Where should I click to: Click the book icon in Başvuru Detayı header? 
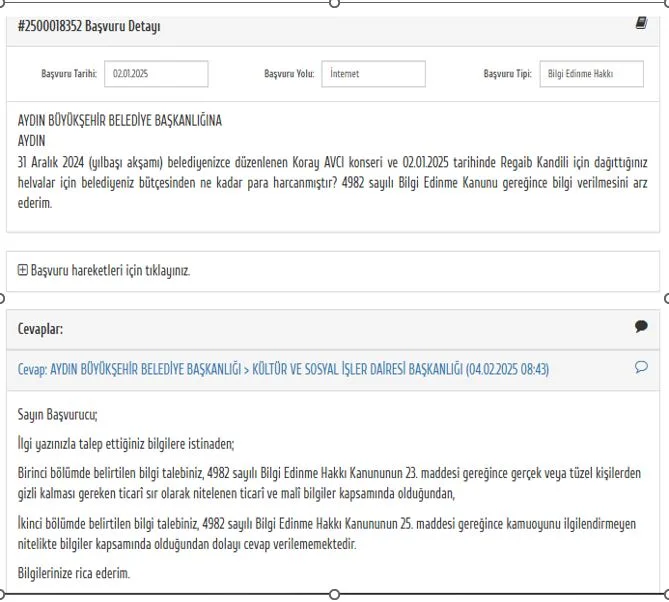click(x=641, y=24)
